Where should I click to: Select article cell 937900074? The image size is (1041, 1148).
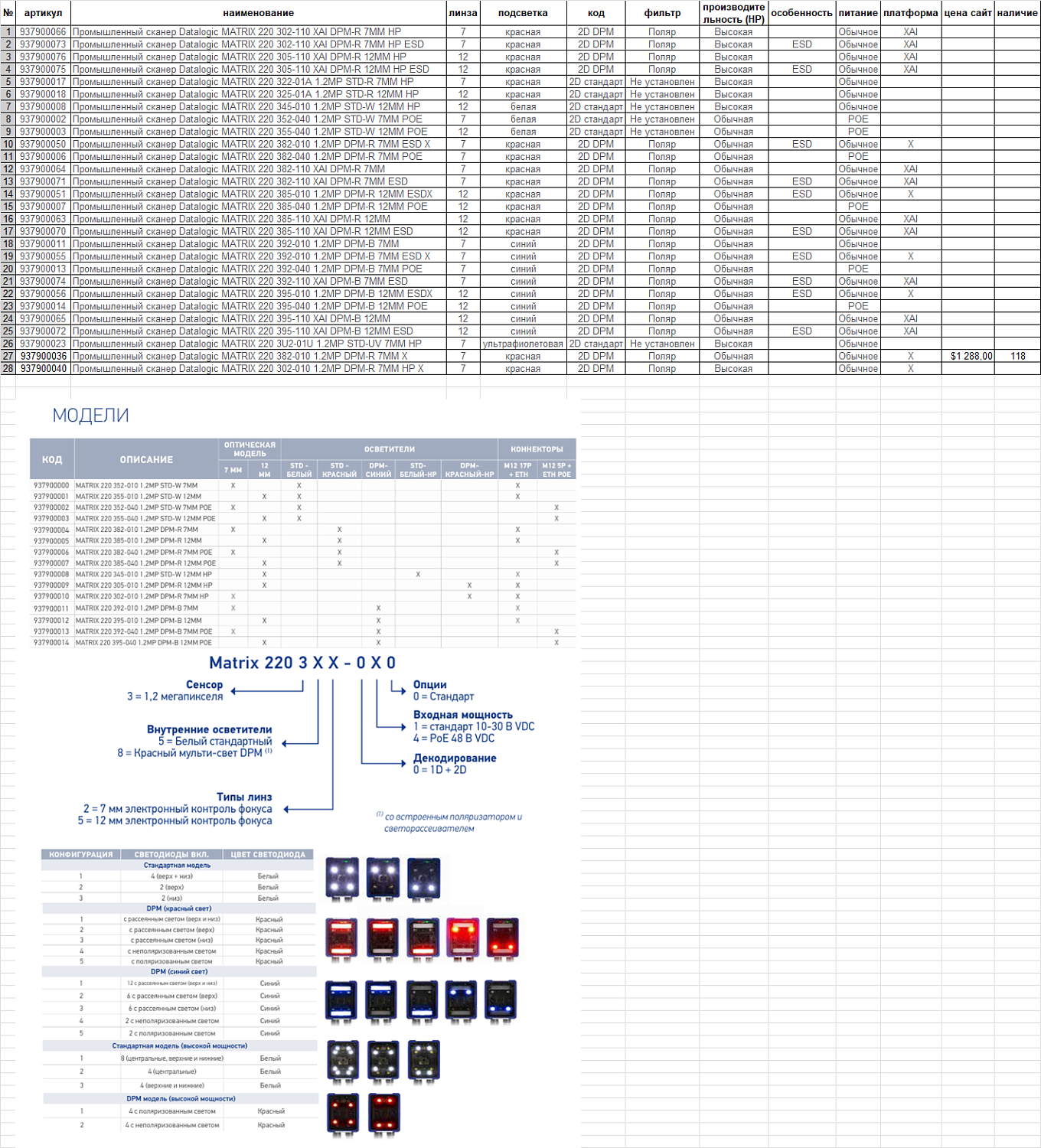[x=44, y=282]
